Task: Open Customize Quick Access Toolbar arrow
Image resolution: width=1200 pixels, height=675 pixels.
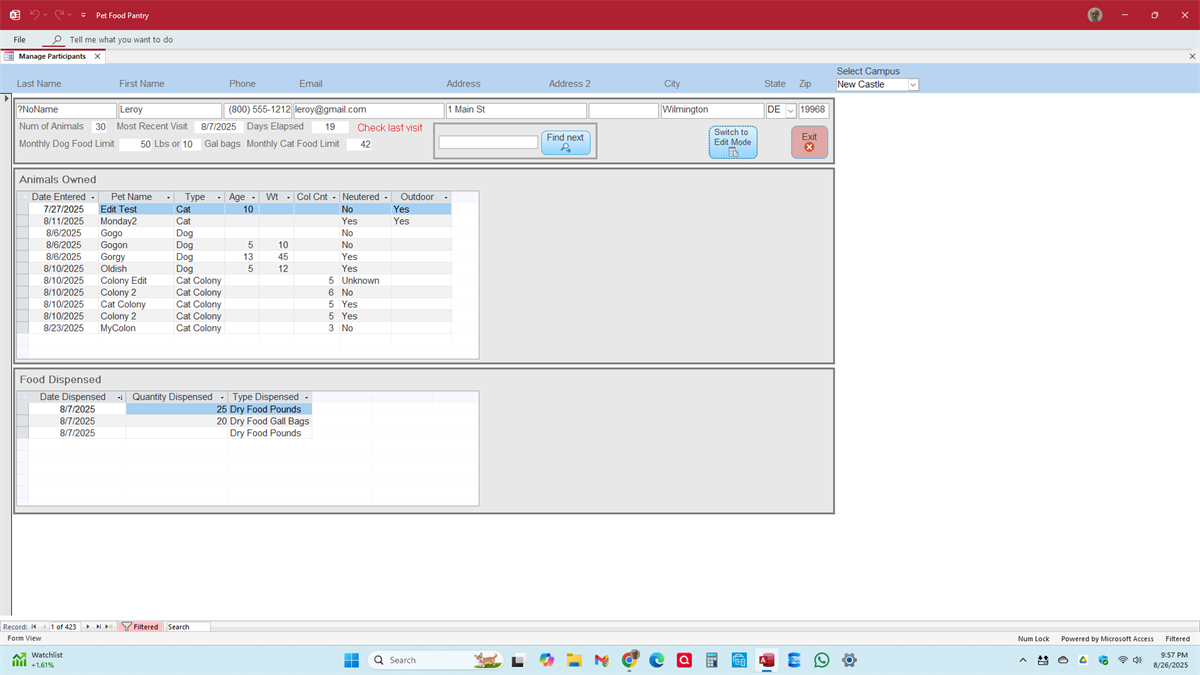Action: [x=83, y=16]
